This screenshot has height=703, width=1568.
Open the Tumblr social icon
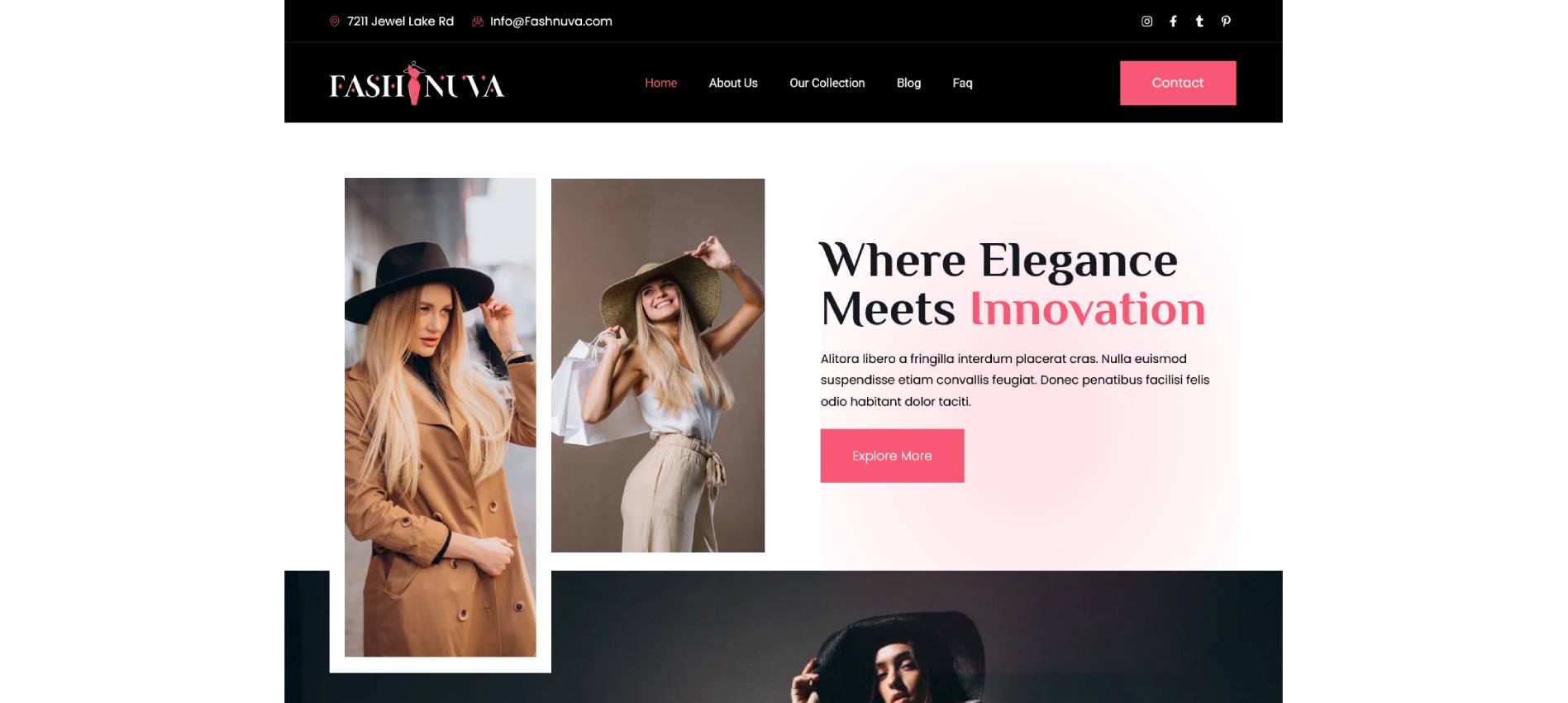tap(1199, 22)
